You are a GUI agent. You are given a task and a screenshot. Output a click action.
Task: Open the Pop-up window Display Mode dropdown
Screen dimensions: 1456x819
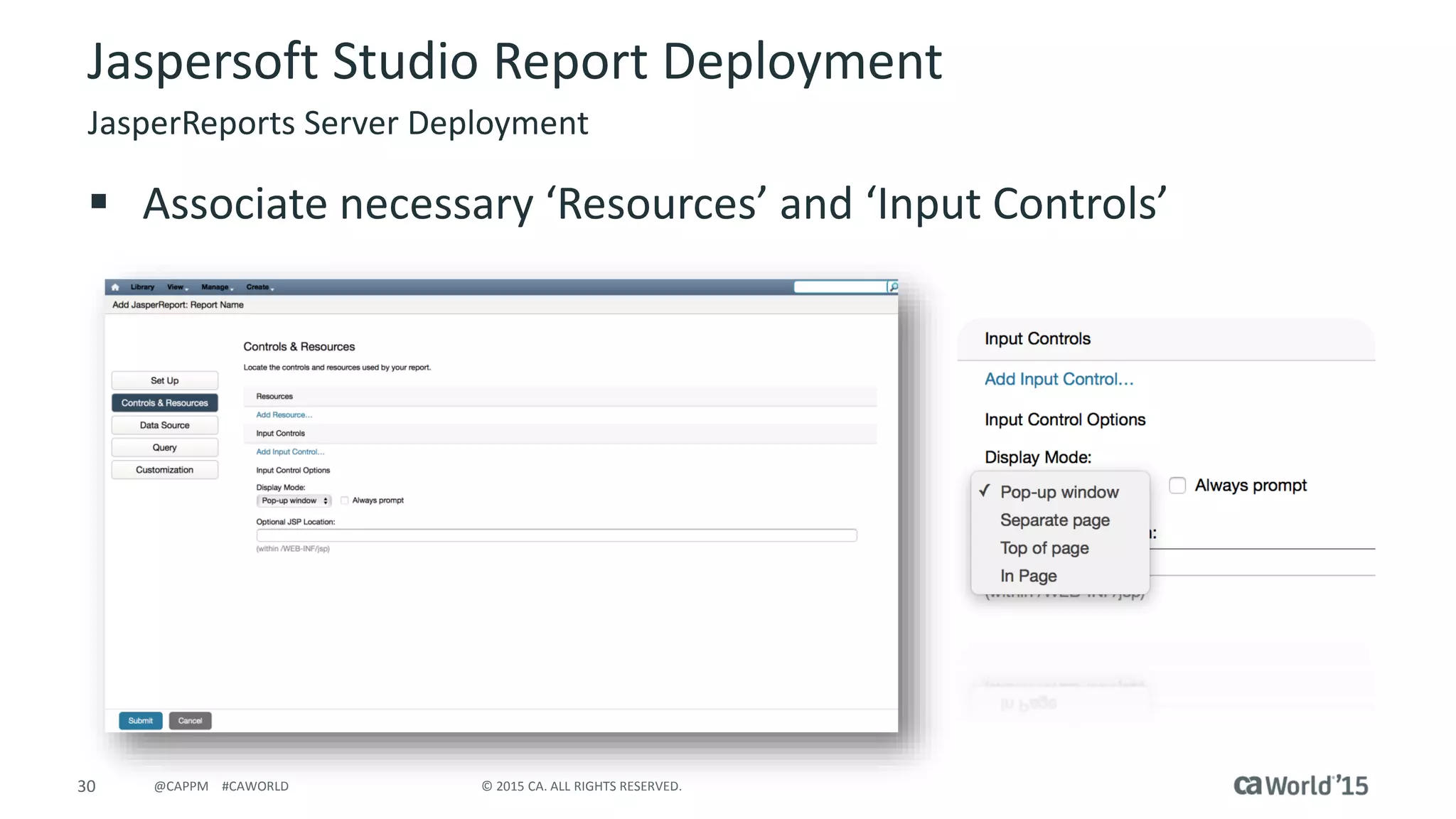294,501
